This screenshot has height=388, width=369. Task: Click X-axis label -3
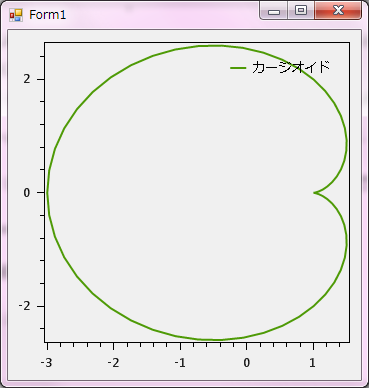[x=46, y=363]
